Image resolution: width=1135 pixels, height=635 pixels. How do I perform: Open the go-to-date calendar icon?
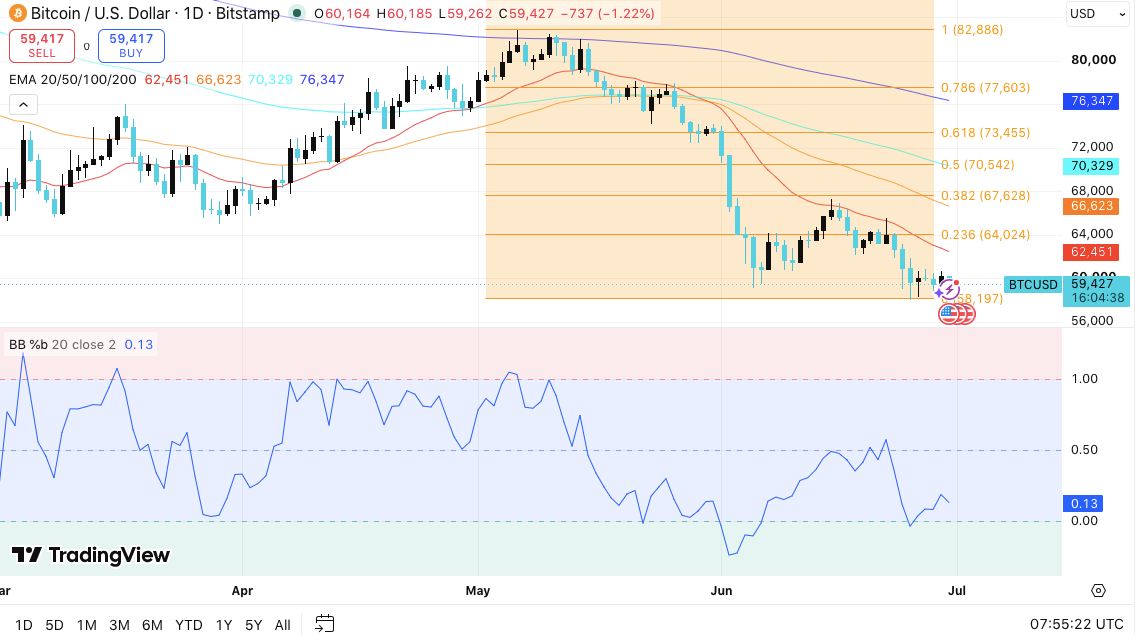coord(325,623)
